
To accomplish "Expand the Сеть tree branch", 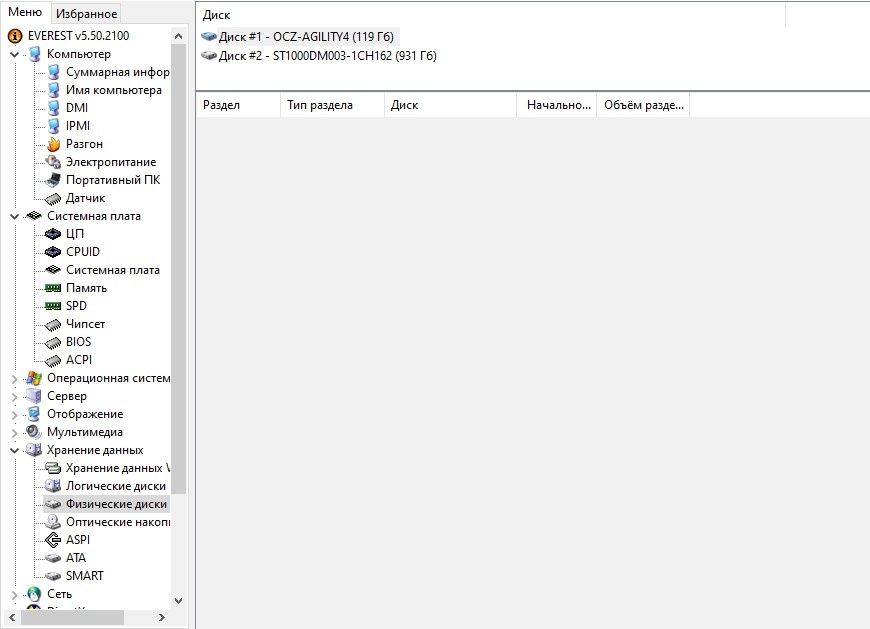I will point(14,595).
